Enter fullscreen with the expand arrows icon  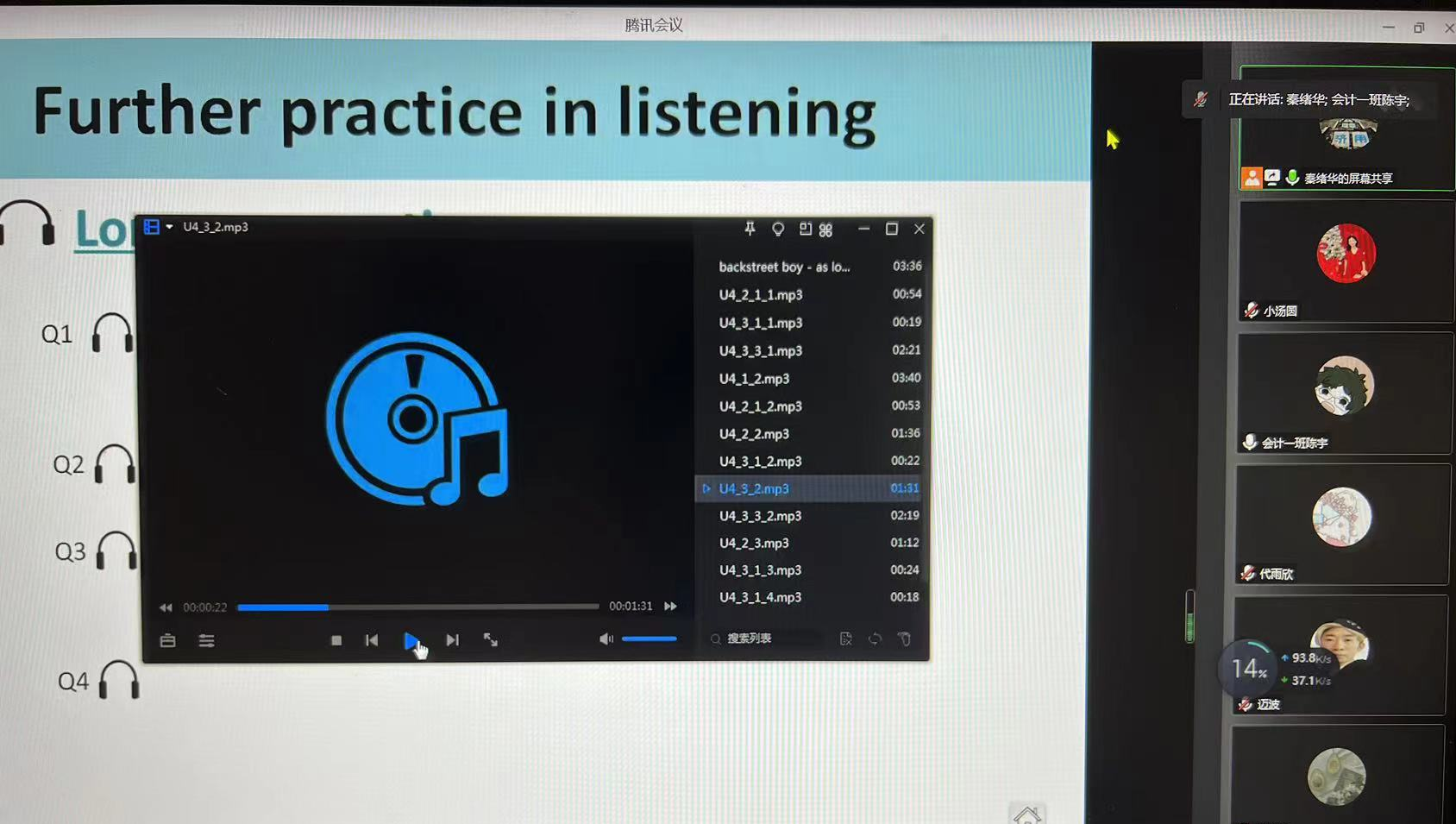pos(491,639)
